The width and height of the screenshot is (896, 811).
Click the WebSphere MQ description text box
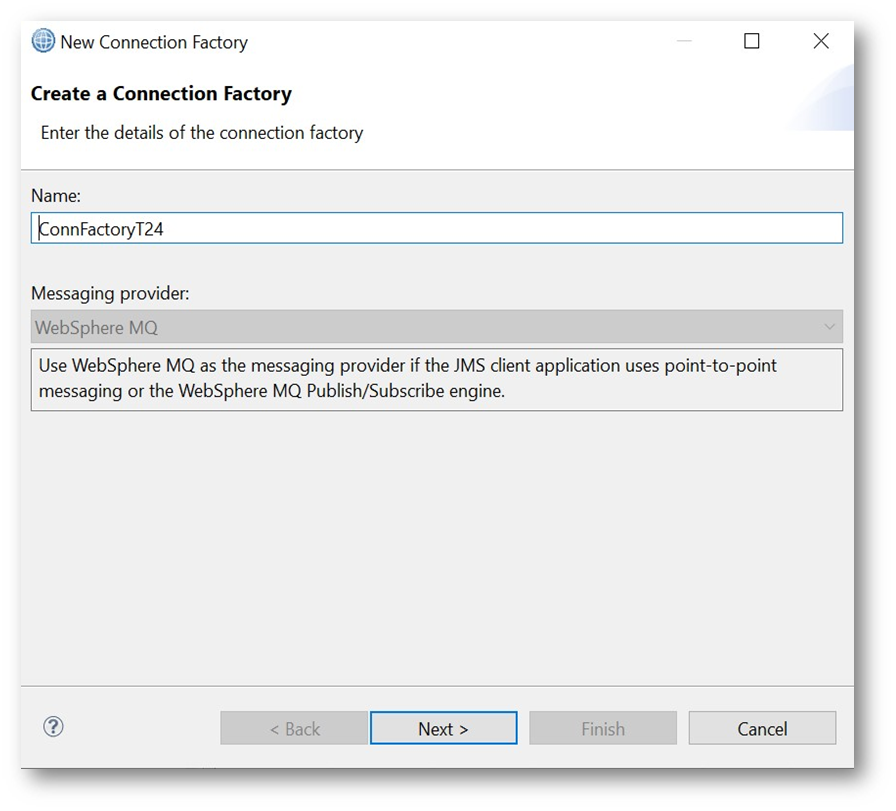pos(437,379)
